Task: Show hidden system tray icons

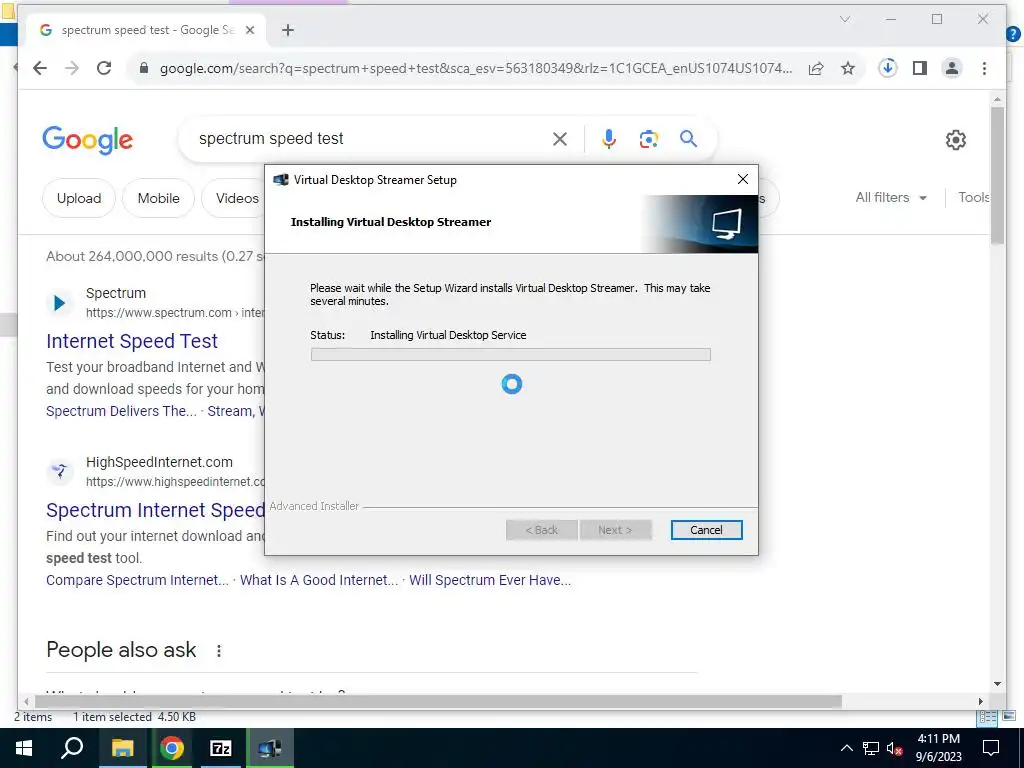Action: (x=846, y=748)
